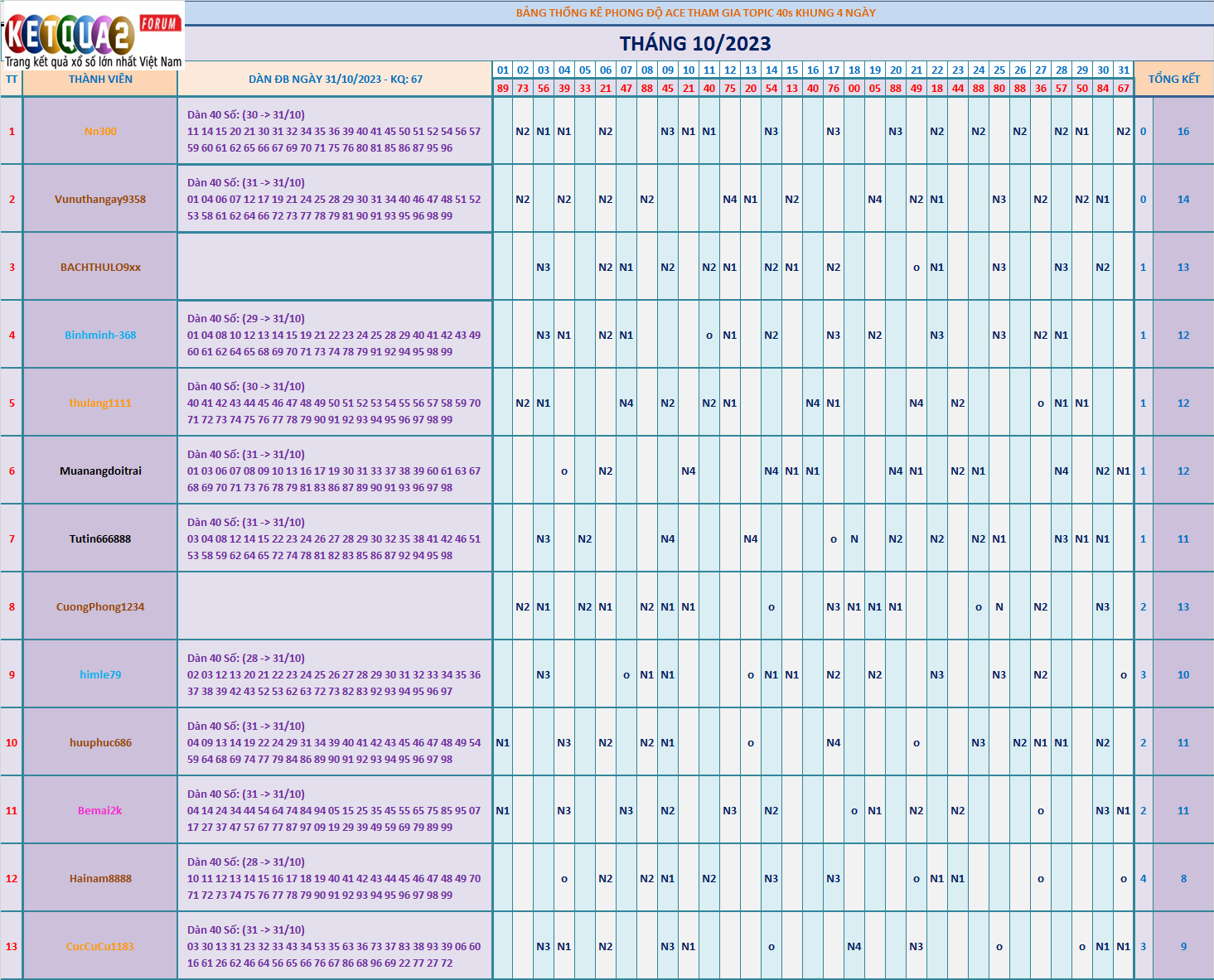This screenshot has height=980, width=1214.
Task: Select the CuongPhong1234 member cell
Action: (100, 607)
